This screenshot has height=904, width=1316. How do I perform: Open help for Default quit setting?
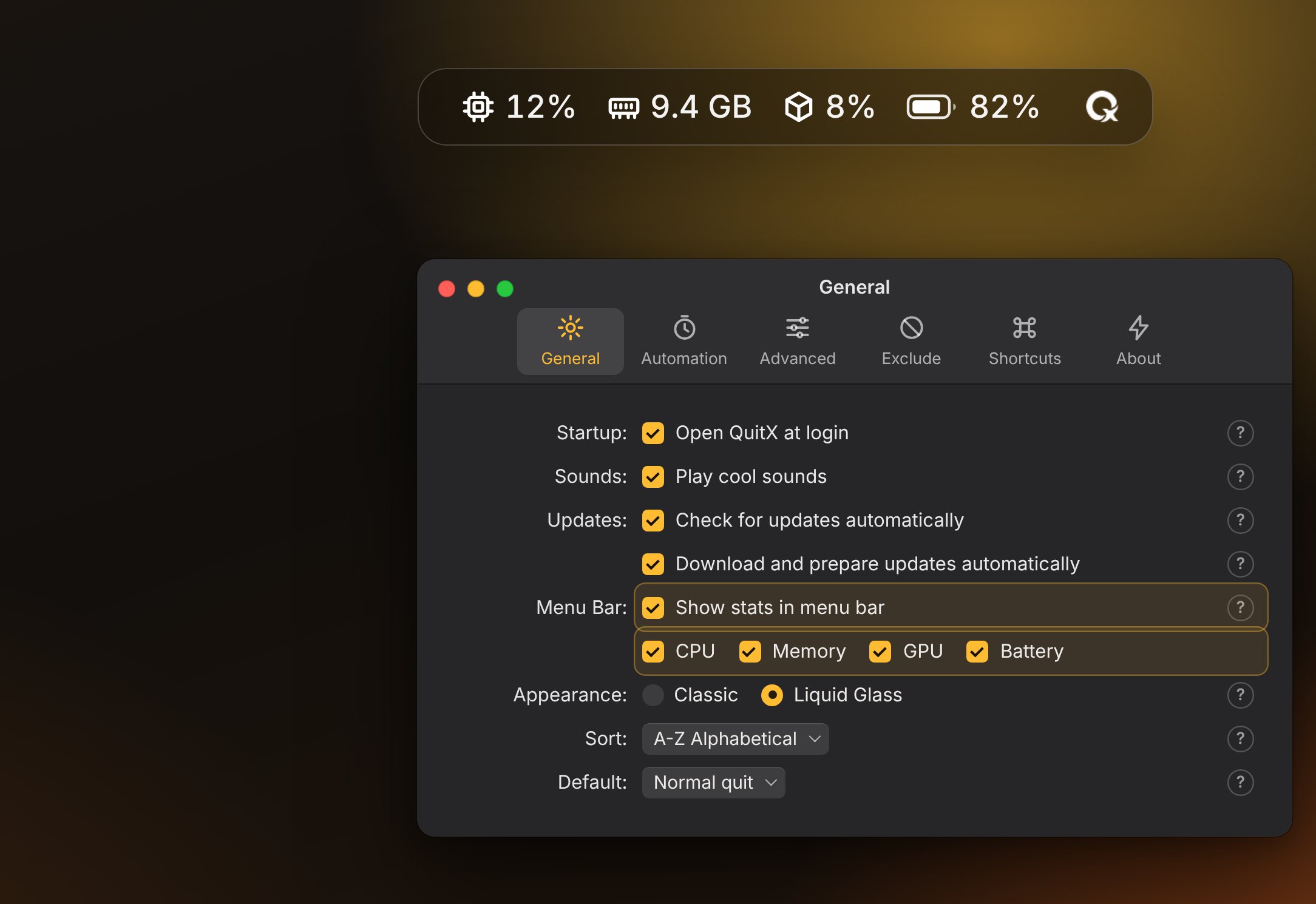(1240, 783)
